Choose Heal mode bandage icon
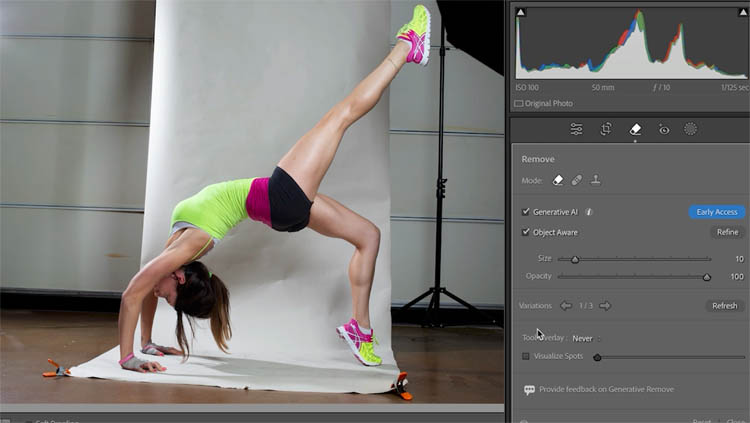The width and height of the screenshot is (750, 423). pos(577,180)
